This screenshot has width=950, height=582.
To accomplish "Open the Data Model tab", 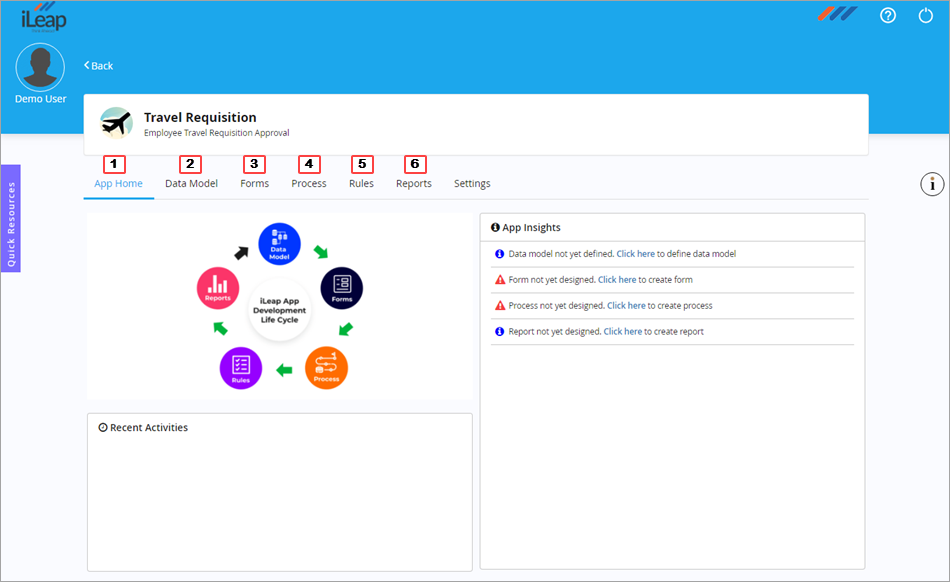I will pos(191,184).
